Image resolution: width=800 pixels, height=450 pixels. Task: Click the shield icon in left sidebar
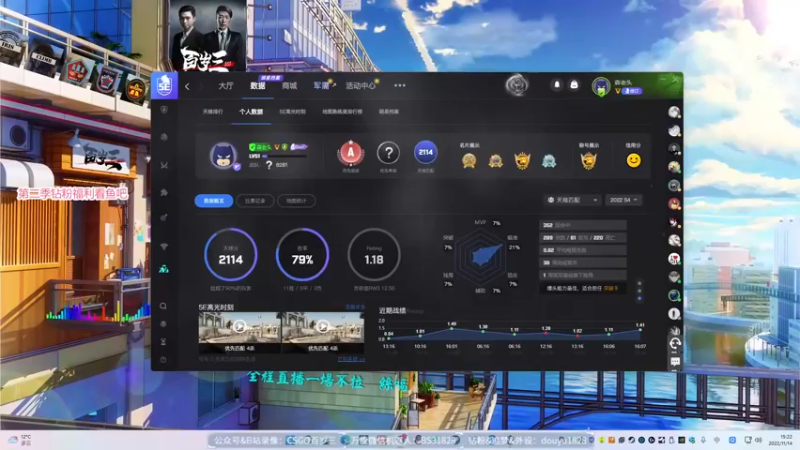coord(164,110)
